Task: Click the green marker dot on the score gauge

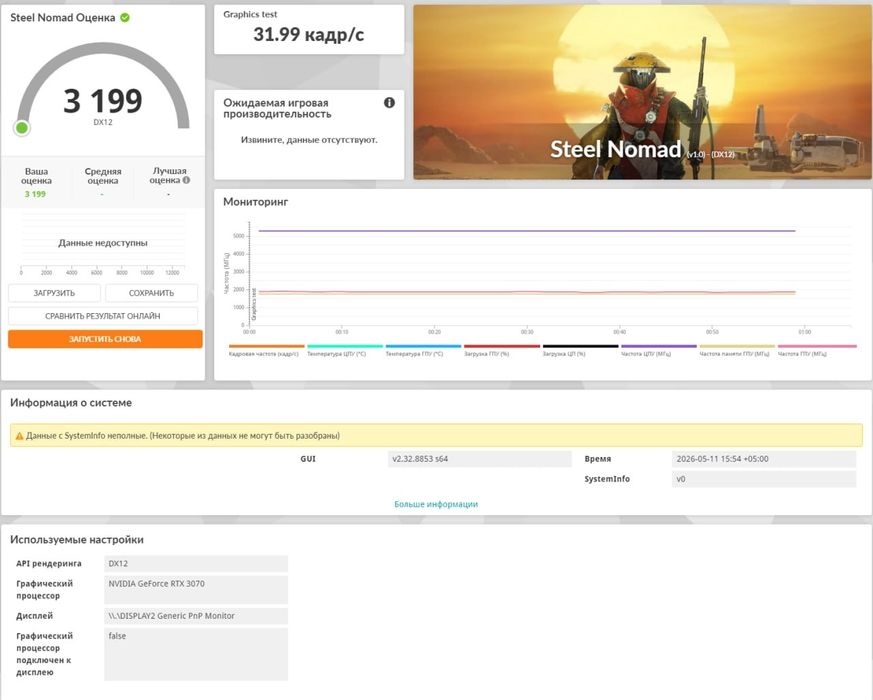Action: pos(22,128)
